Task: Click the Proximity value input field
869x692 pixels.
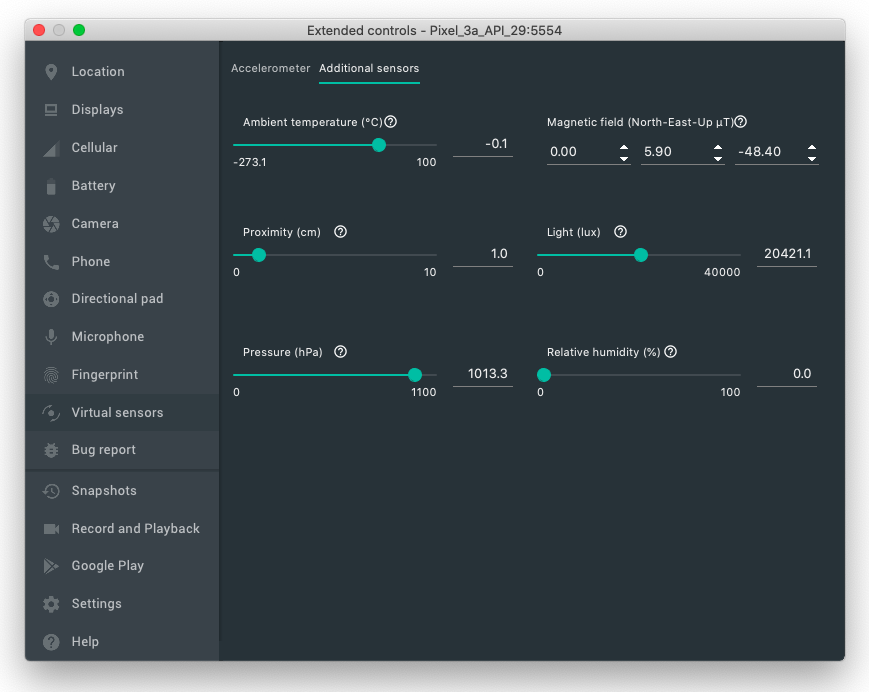Action: (483, 254)
